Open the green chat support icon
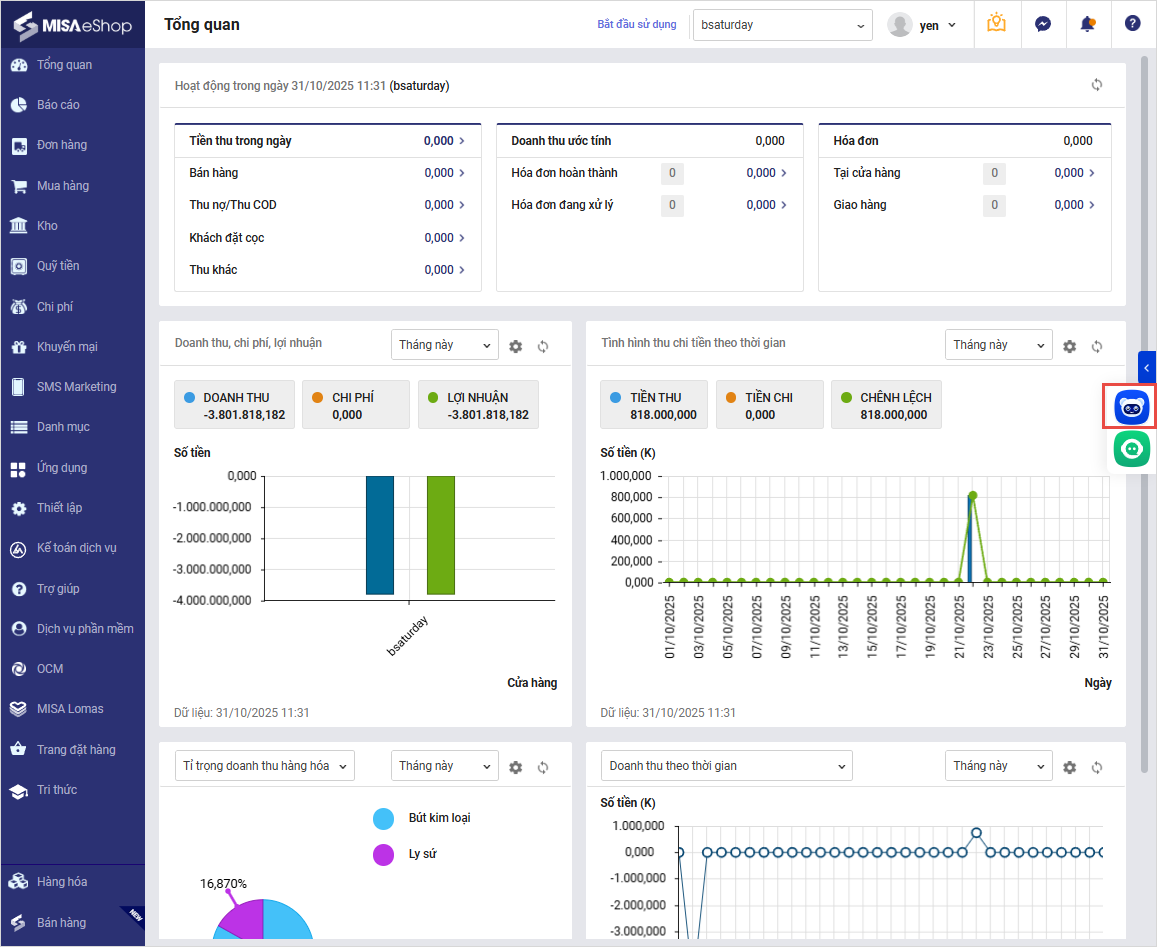The width and height of the screenshot is (1157, 947). pos(1132,449)
